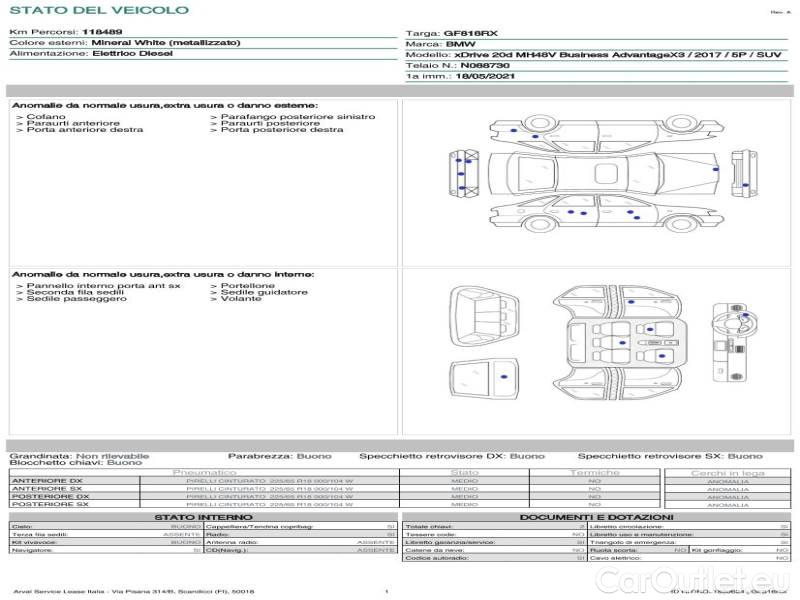Click the STATO INTERNO section header
The height and width of the screenshot is (600, 800).
203,517
